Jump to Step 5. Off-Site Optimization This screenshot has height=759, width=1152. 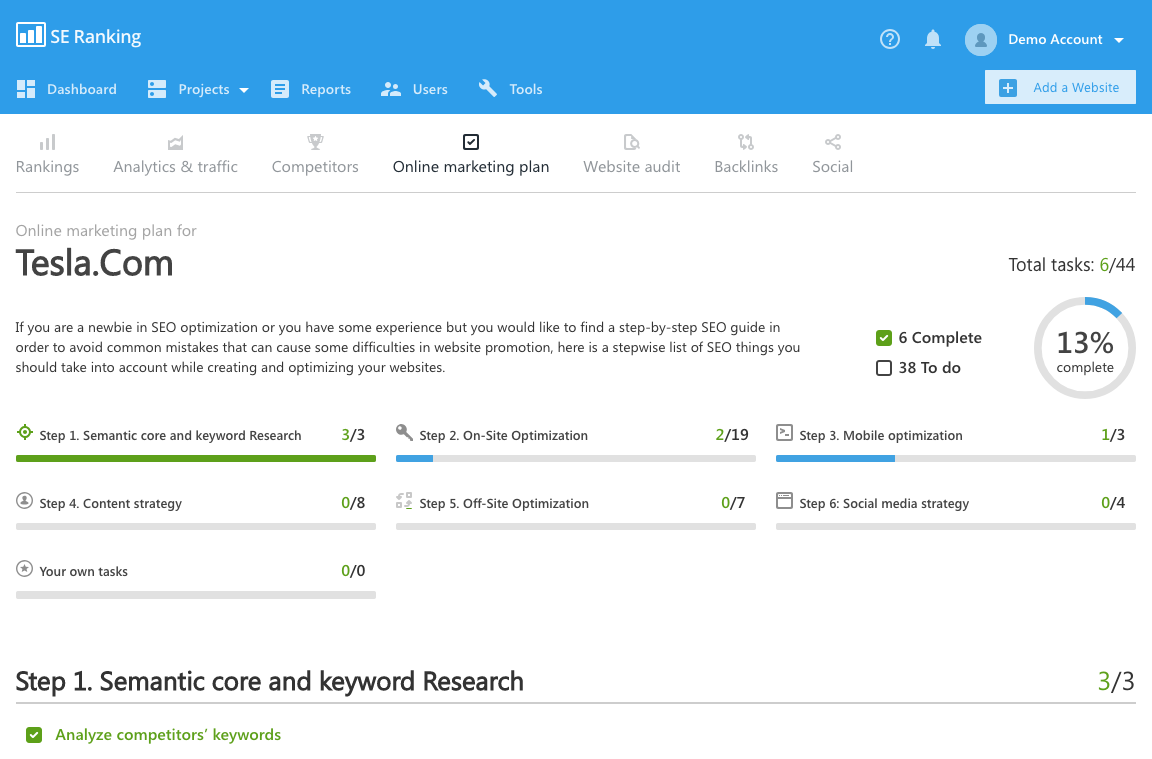point(504,503)
